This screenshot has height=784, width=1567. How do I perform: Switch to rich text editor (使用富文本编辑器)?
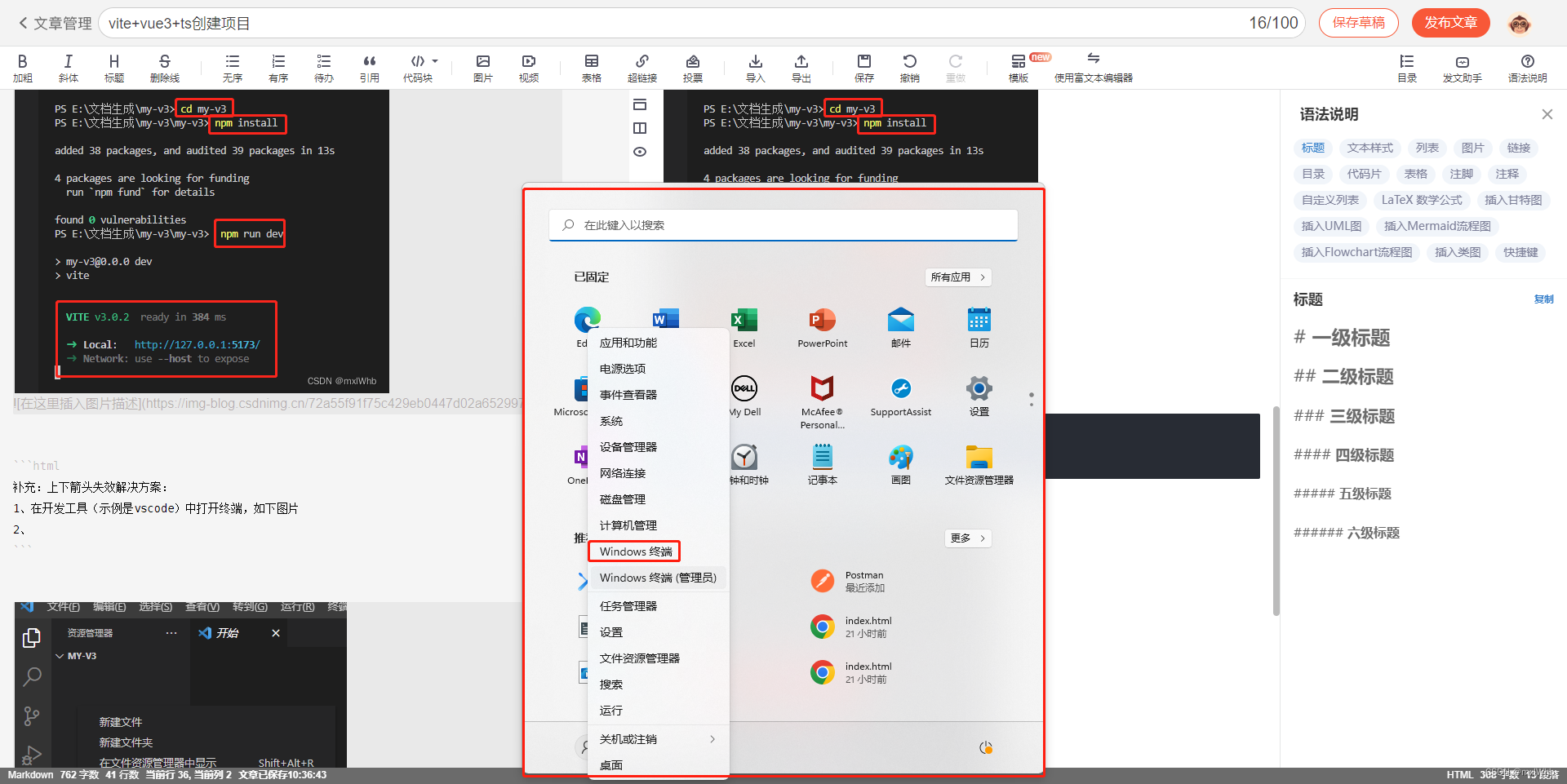pos(1094,69)
